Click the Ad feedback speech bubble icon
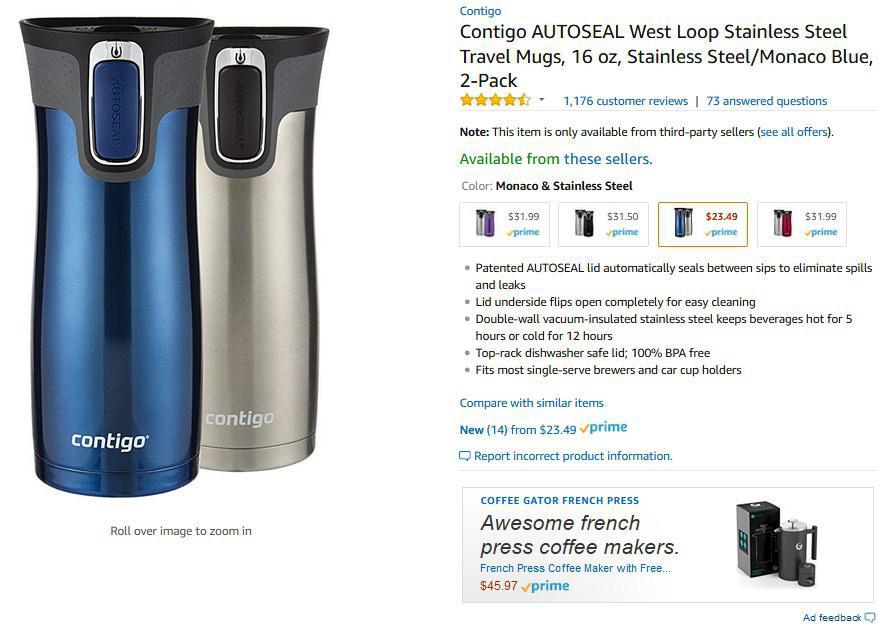 tap(870, 618)
